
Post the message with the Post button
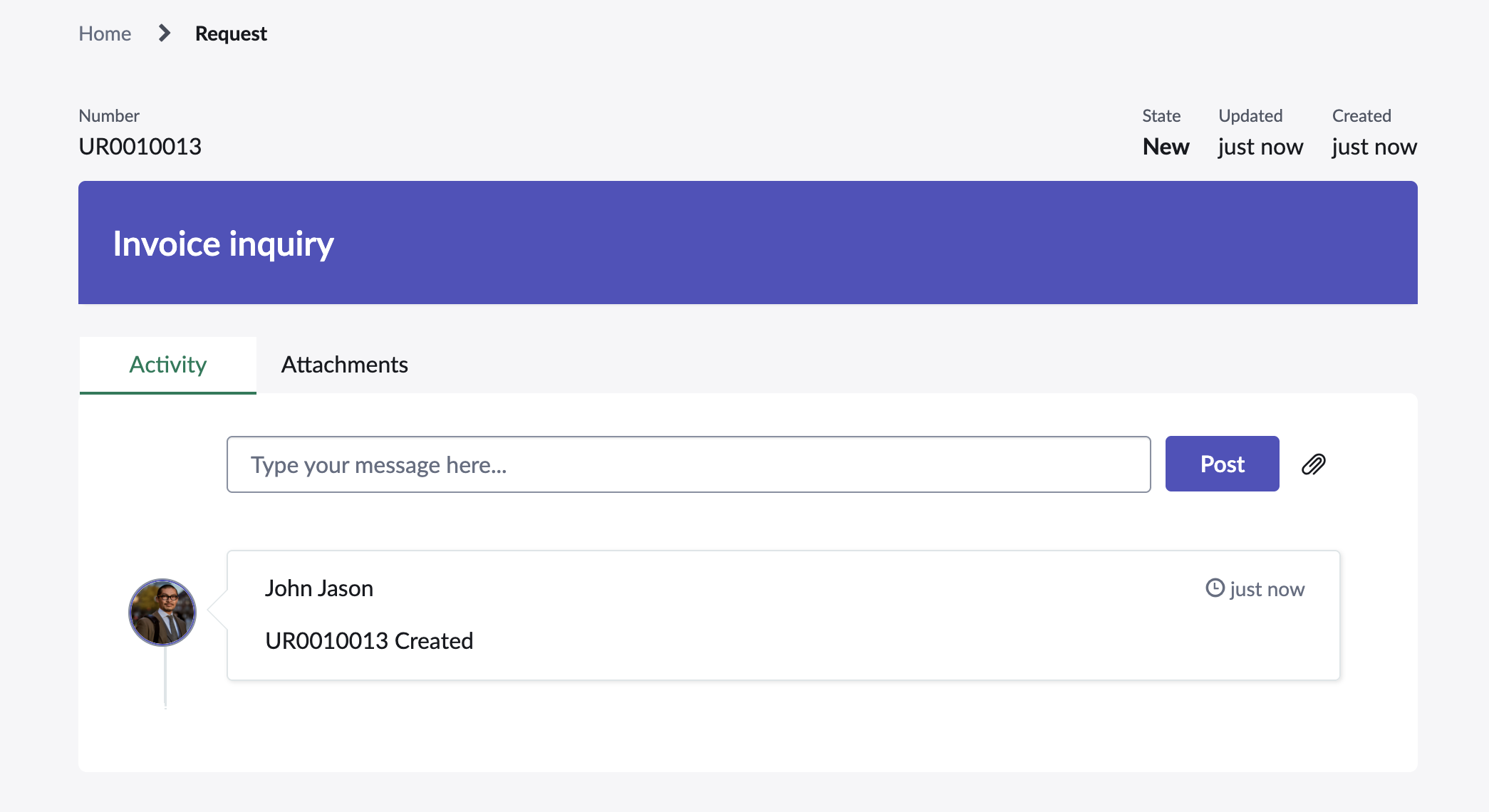coord(1223,464)
